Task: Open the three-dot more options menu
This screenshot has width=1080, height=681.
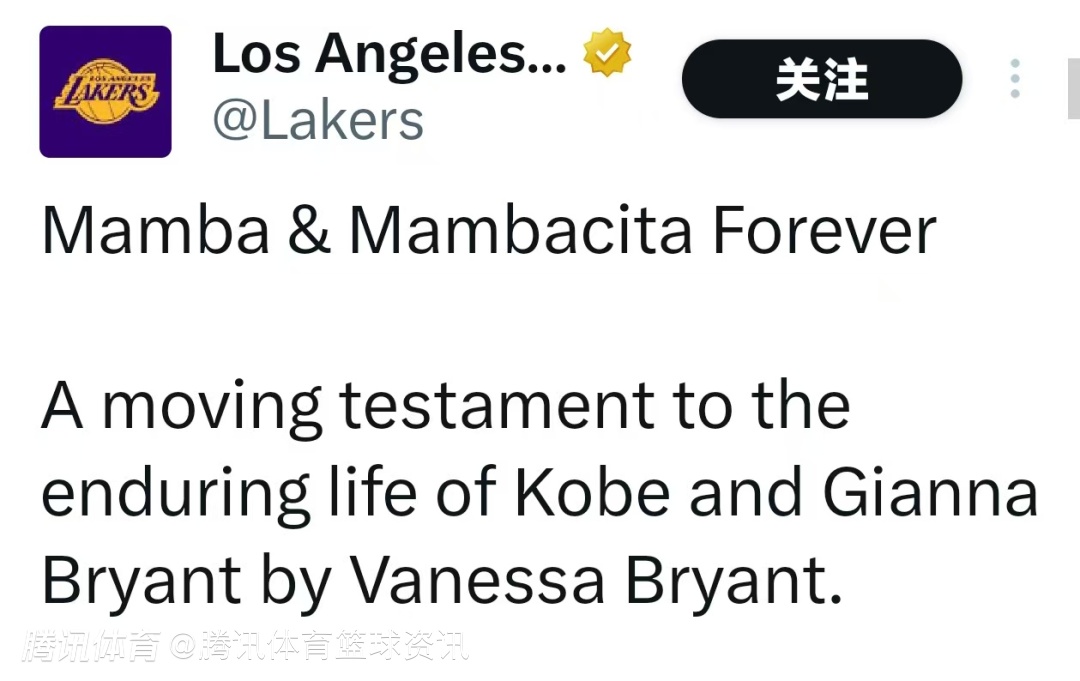Action: 1015,78
